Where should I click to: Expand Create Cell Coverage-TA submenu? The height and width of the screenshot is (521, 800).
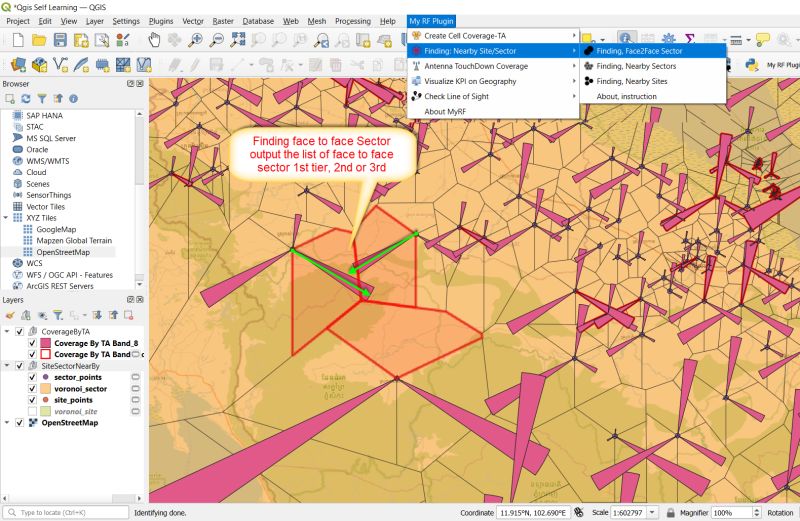493,36
